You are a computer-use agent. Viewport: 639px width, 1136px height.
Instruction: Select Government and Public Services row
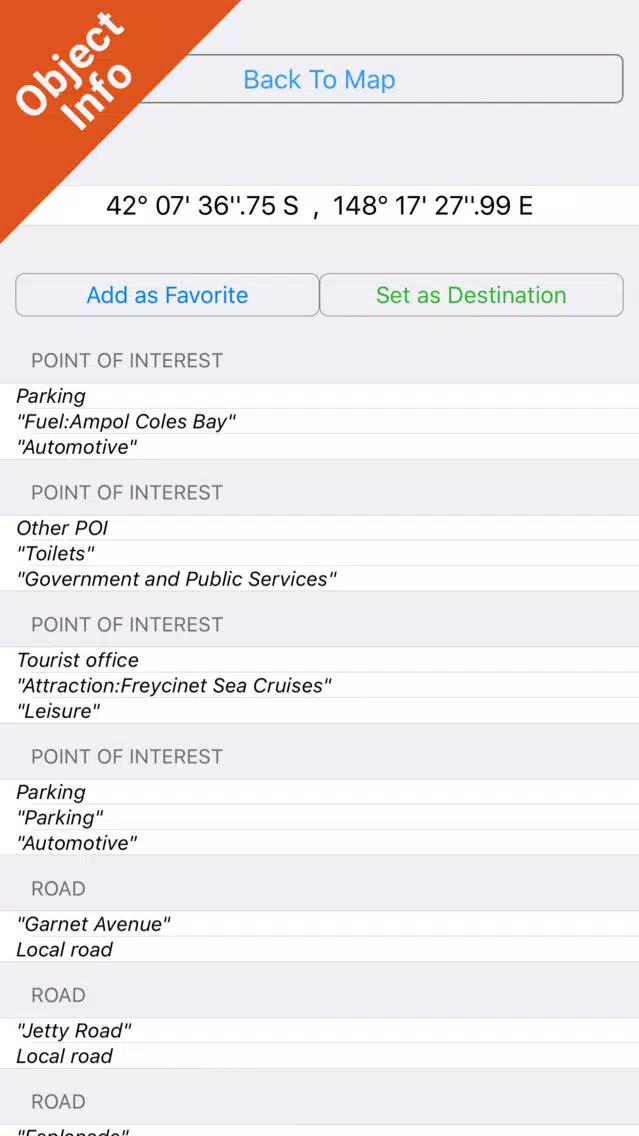[x=320, y=579]
